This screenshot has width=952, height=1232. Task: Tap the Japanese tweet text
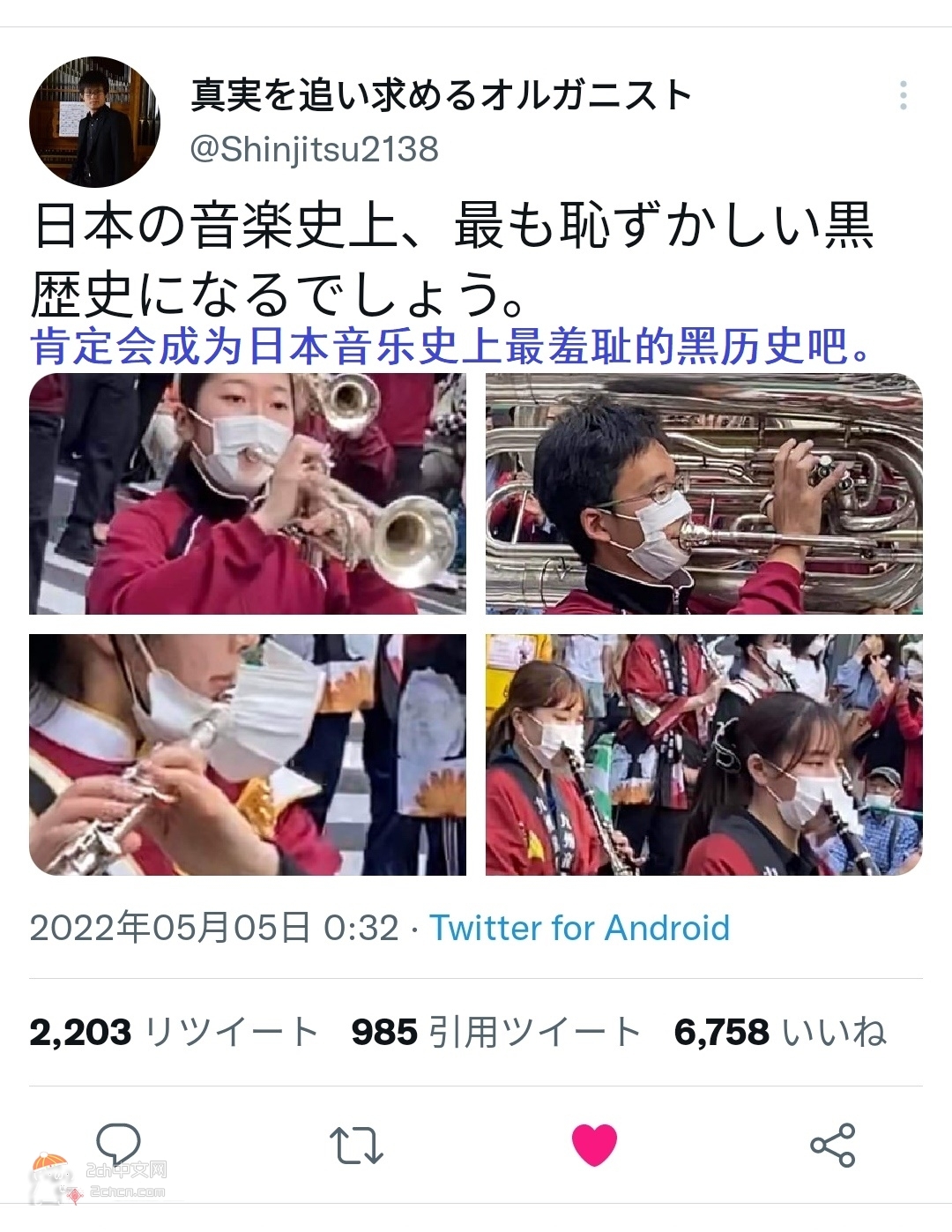tap(453, 259)
